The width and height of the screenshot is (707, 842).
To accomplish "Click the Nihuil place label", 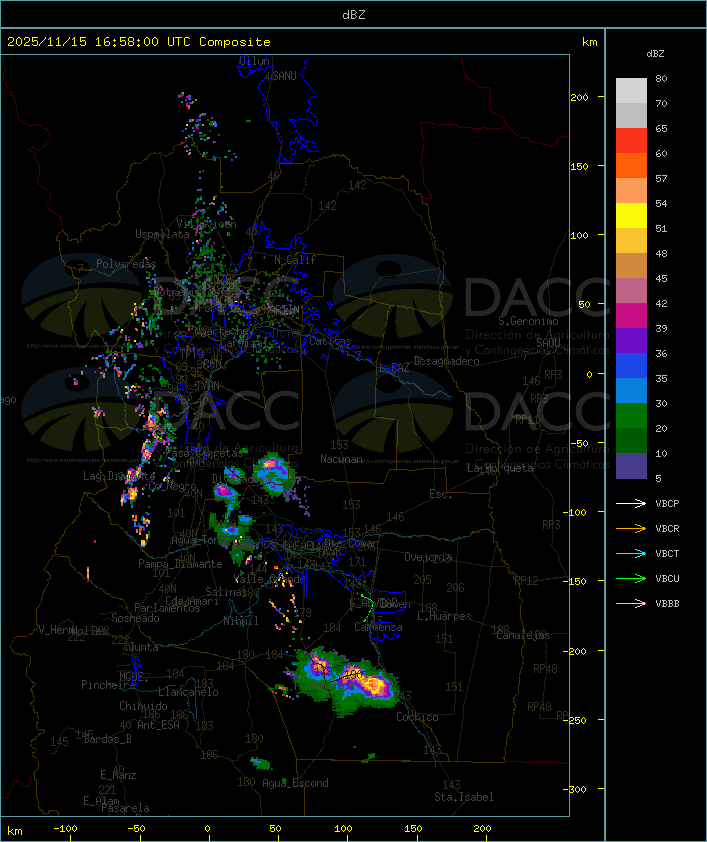I will pyautogui.click(x=241, y=621).
